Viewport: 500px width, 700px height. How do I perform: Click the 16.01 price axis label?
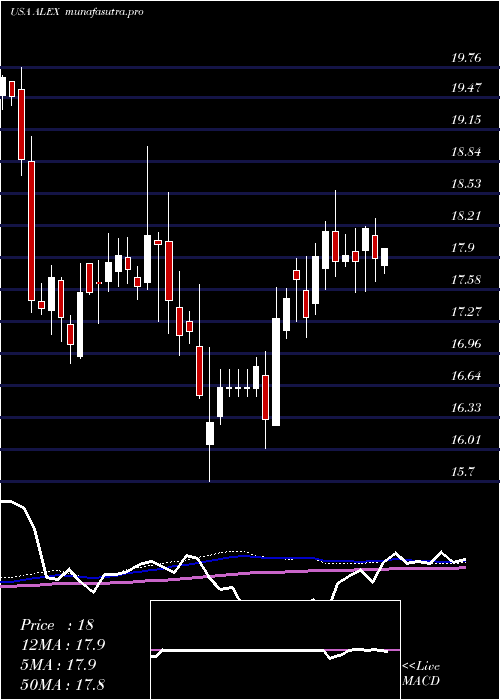[467, 440]
